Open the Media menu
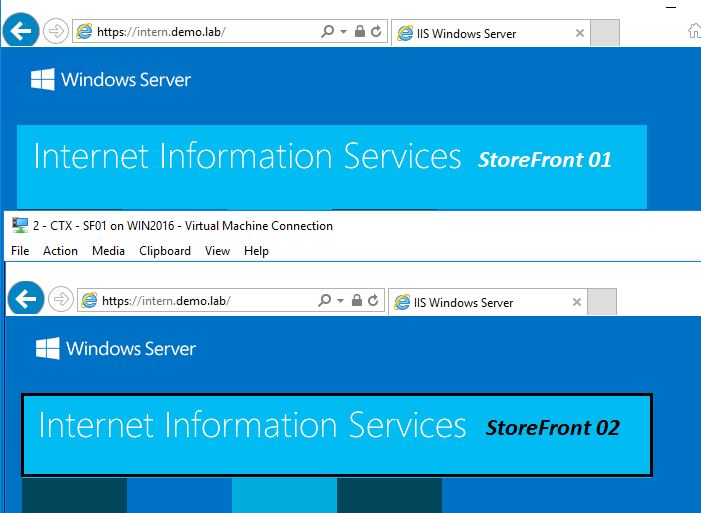Screen dimensions: 701x513 point(108,251)
